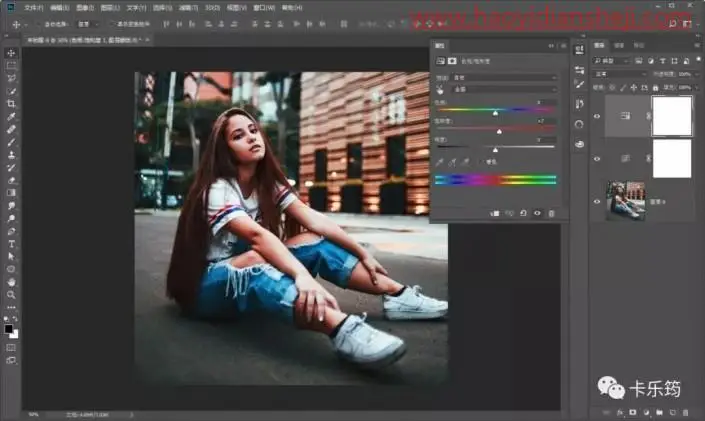
Task: Toggle the Colorize checkbox (着色)
Action: 482,162
